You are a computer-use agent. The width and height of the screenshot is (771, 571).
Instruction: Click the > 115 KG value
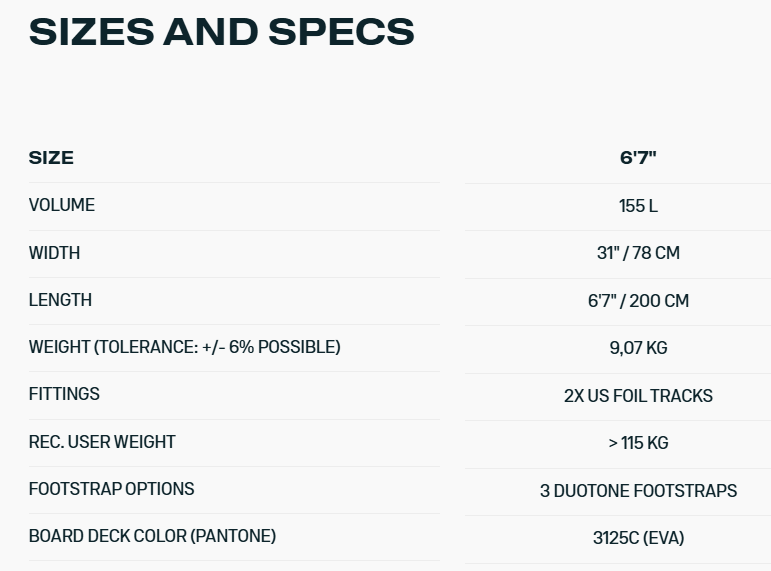(638, 443)
